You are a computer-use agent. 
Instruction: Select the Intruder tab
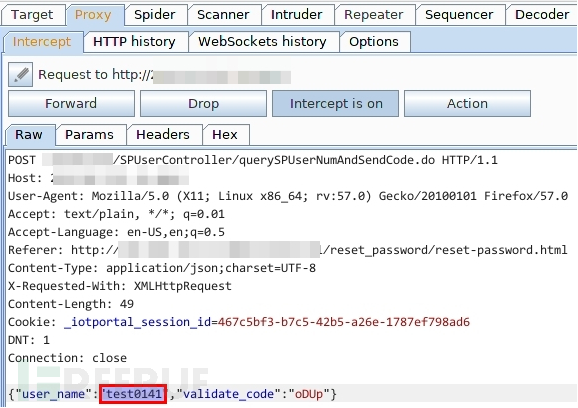(297, 15)
